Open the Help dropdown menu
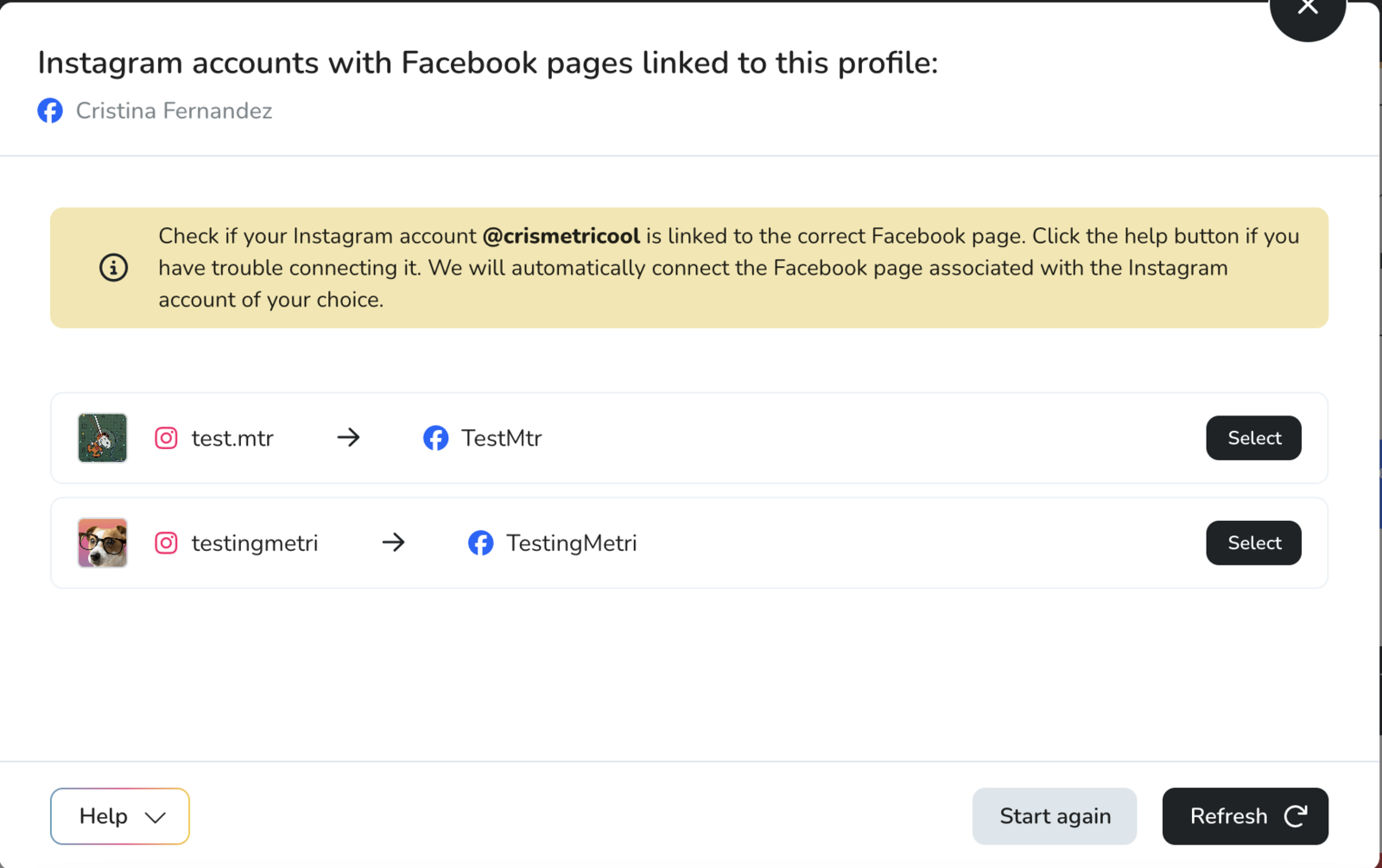The width and height of the screenshot is (1382, 868). [119, 816]
